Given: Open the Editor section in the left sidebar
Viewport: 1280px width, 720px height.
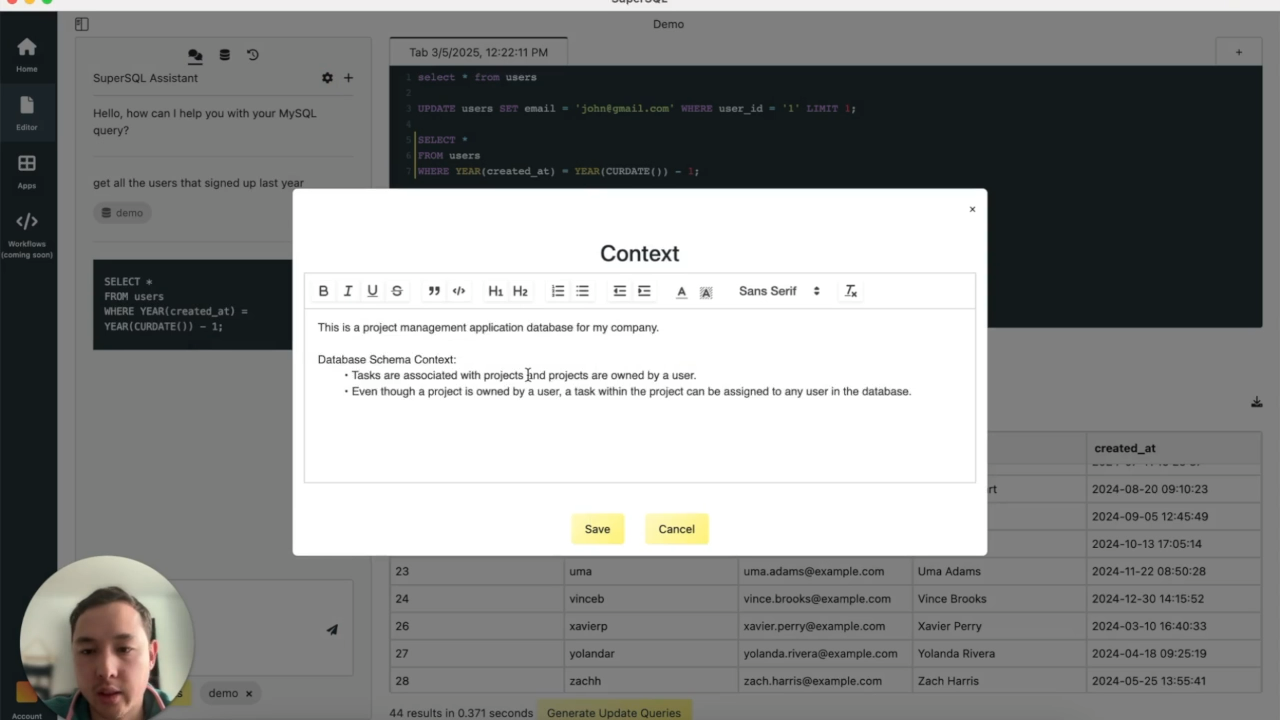Looking at the screenshot, I should 26,112.
